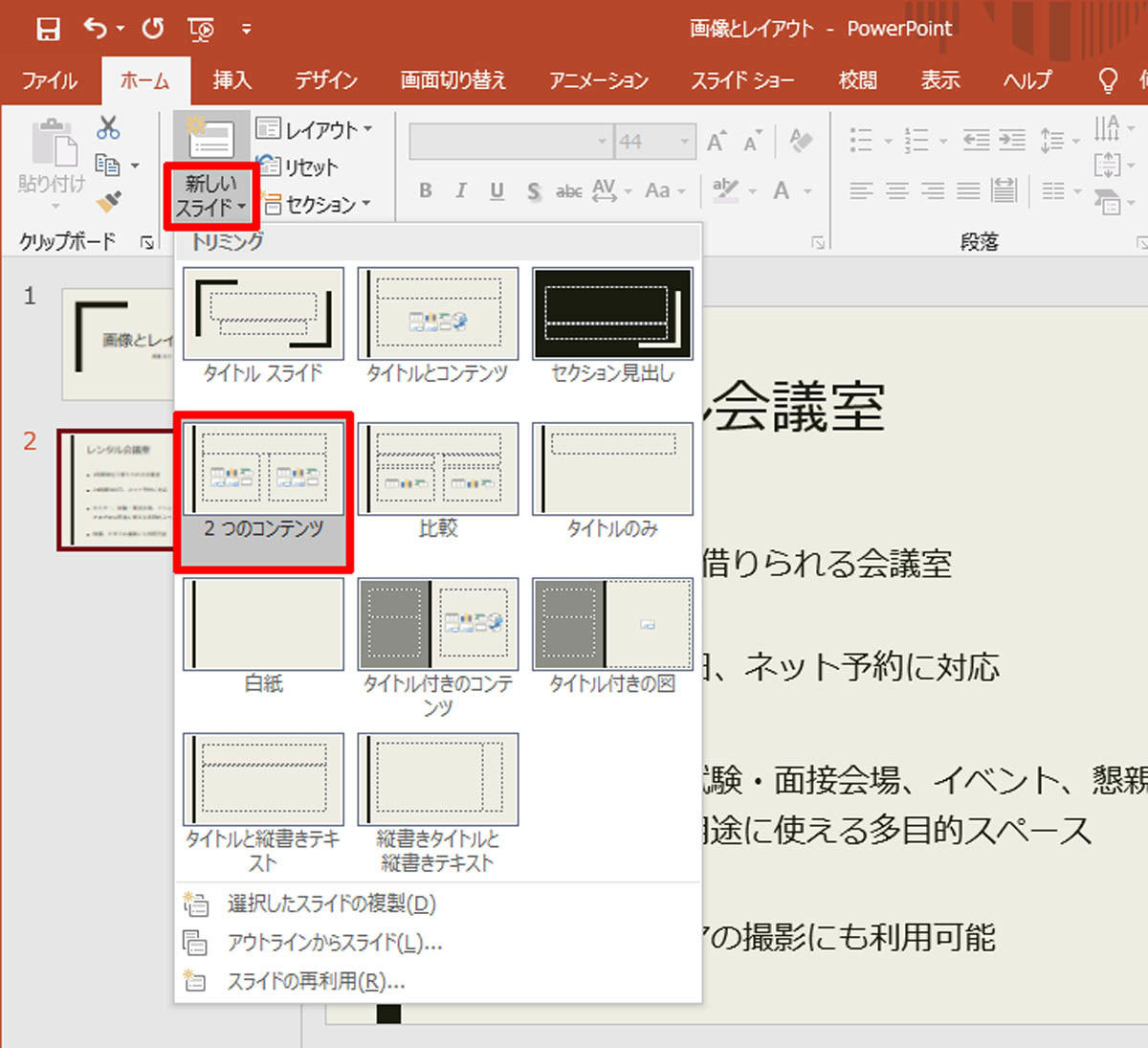Open the ファイル tab
The width and height of the screenshot is (1148, 1048).
point(49,80)
